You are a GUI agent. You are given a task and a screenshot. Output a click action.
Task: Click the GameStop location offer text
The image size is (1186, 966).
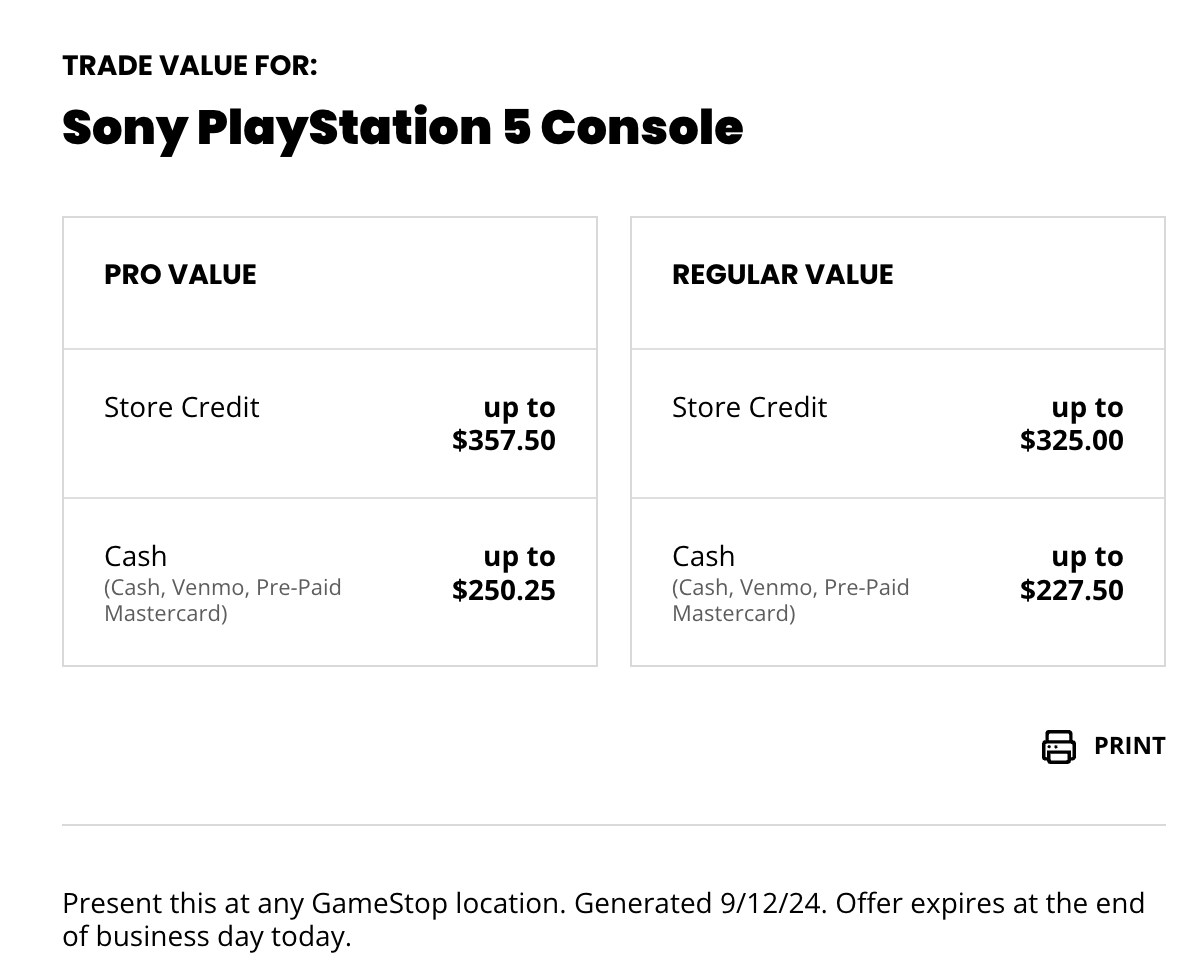coord(604,920)
